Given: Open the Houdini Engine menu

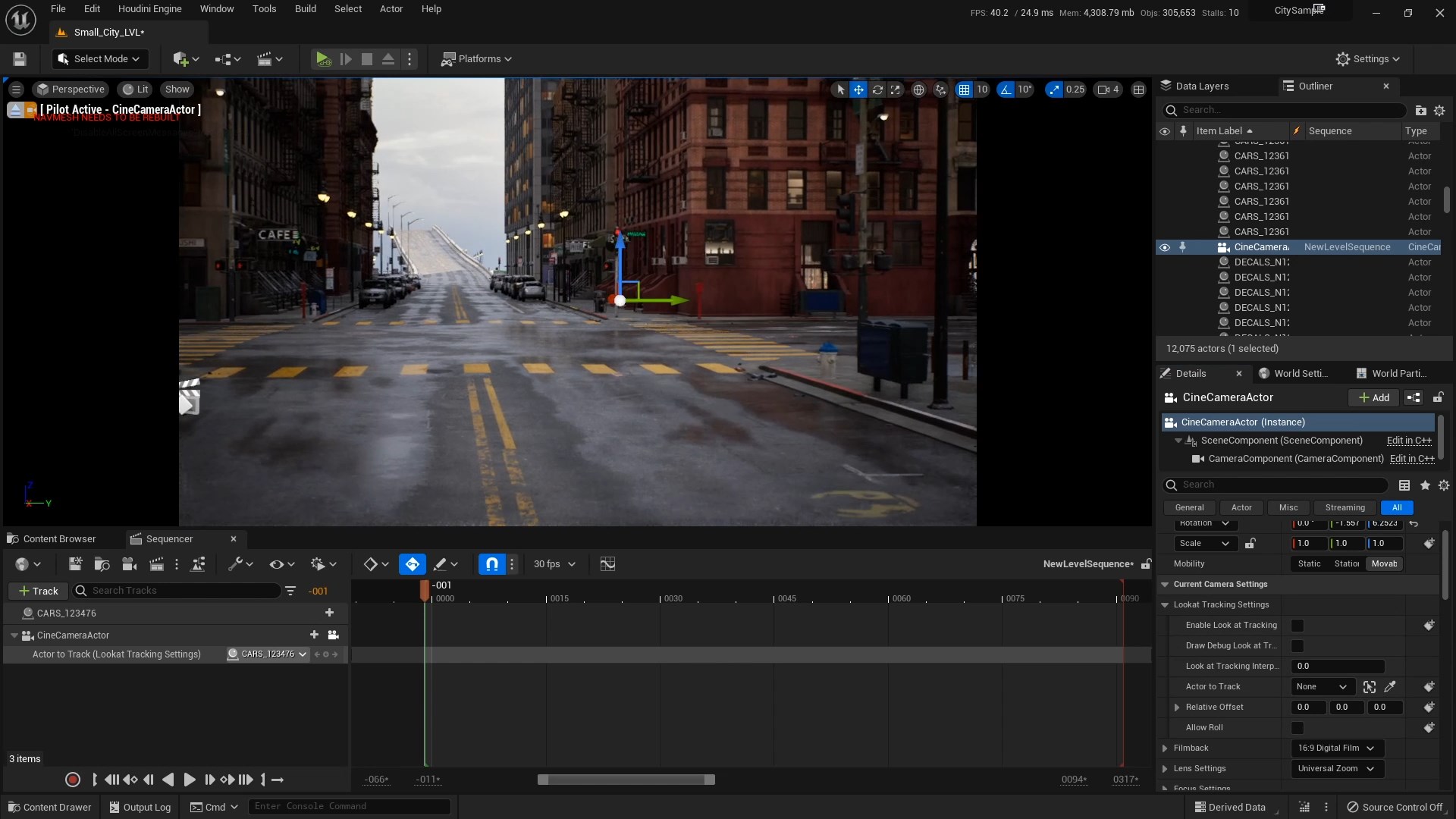Looking at the screenshot, I should click(150, 9).
